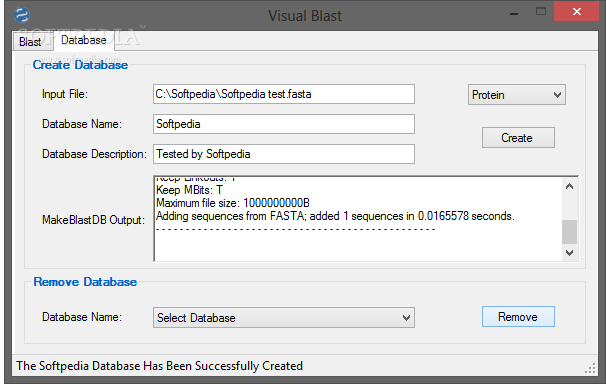Focus the Softpedia Database Name field
Screen dimensions: 606x384
click(x=284, y=124)
